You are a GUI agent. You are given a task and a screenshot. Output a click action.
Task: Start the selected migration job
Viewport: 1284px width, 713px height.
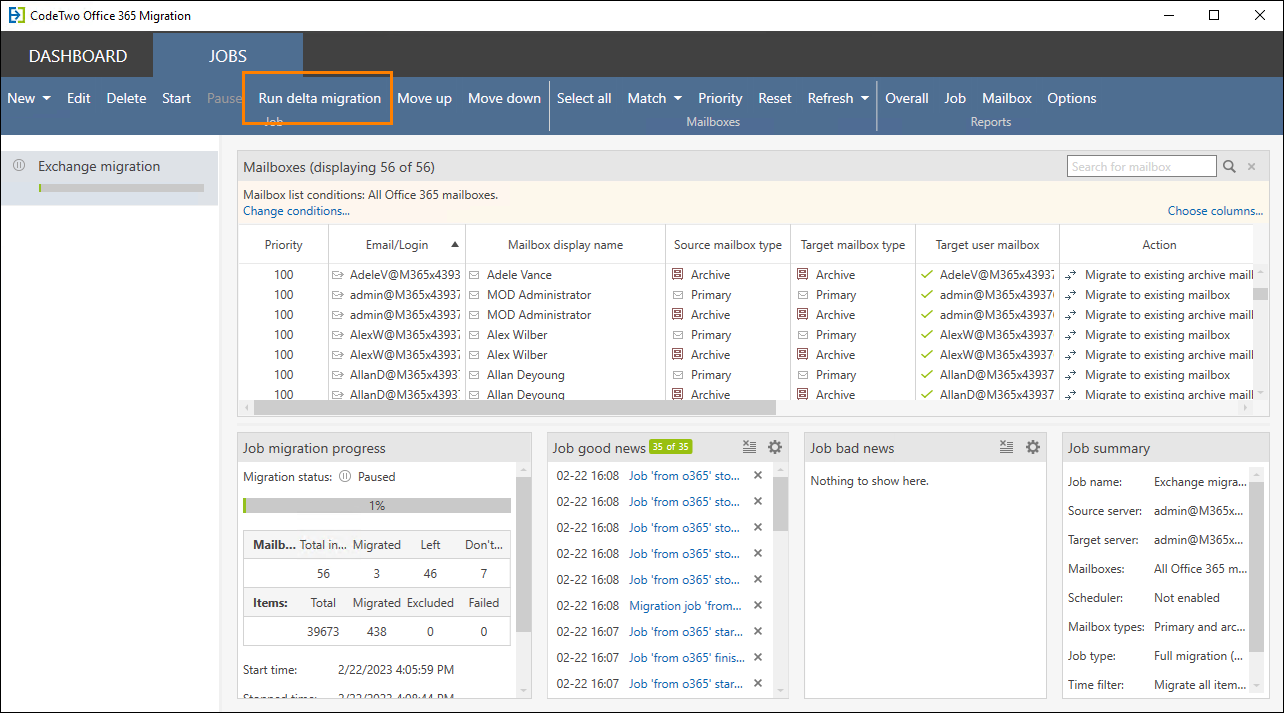[x=176, y=98]
